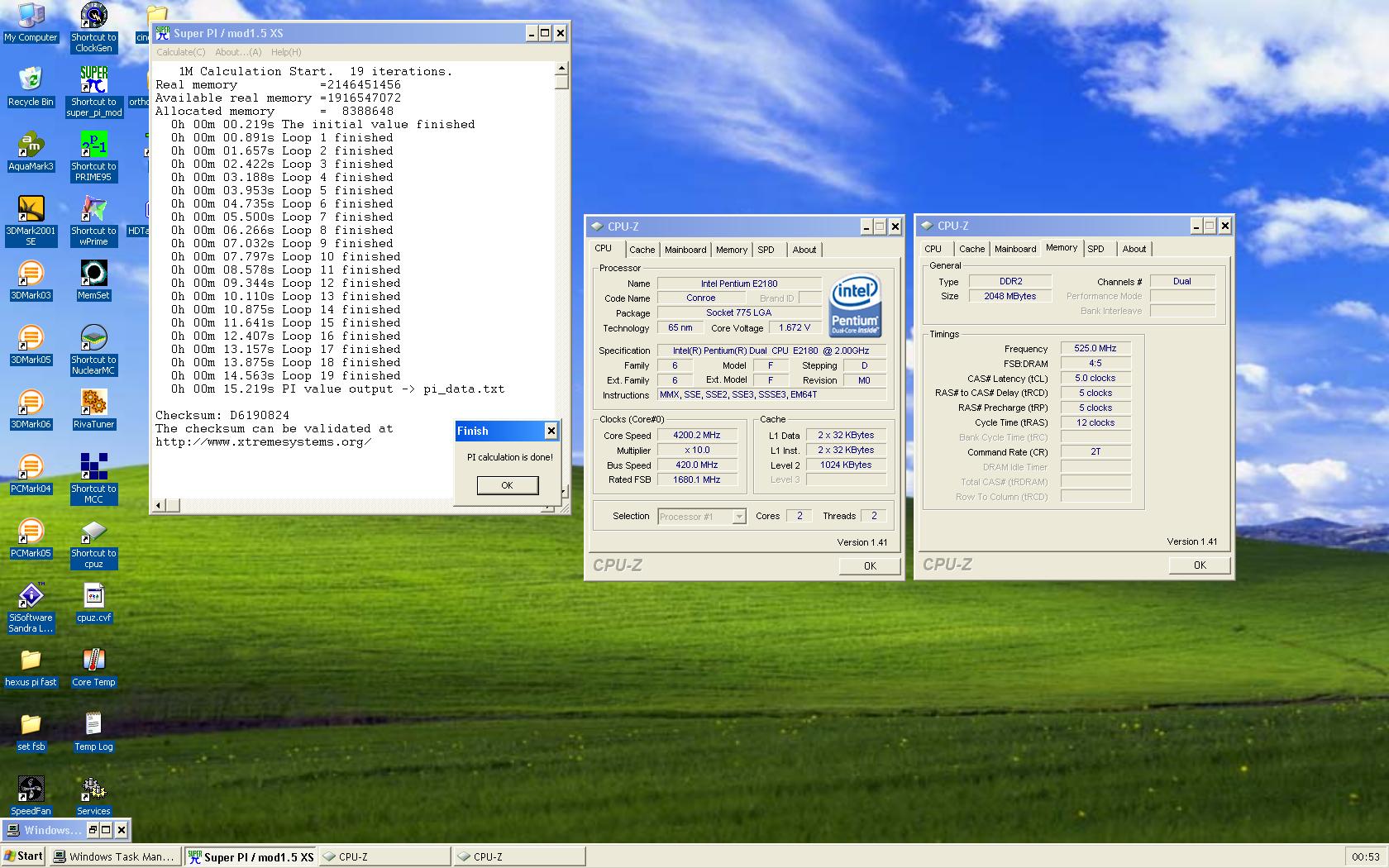
Task: Open 3DMark03 desktop icon
Action: (31, 280)
